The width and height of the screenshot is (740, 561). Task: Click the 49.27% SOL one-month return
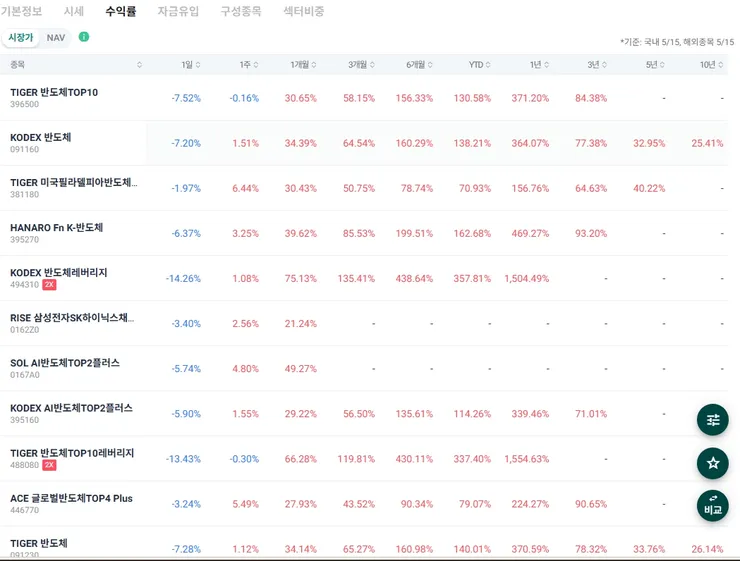[x=301, y=368]
